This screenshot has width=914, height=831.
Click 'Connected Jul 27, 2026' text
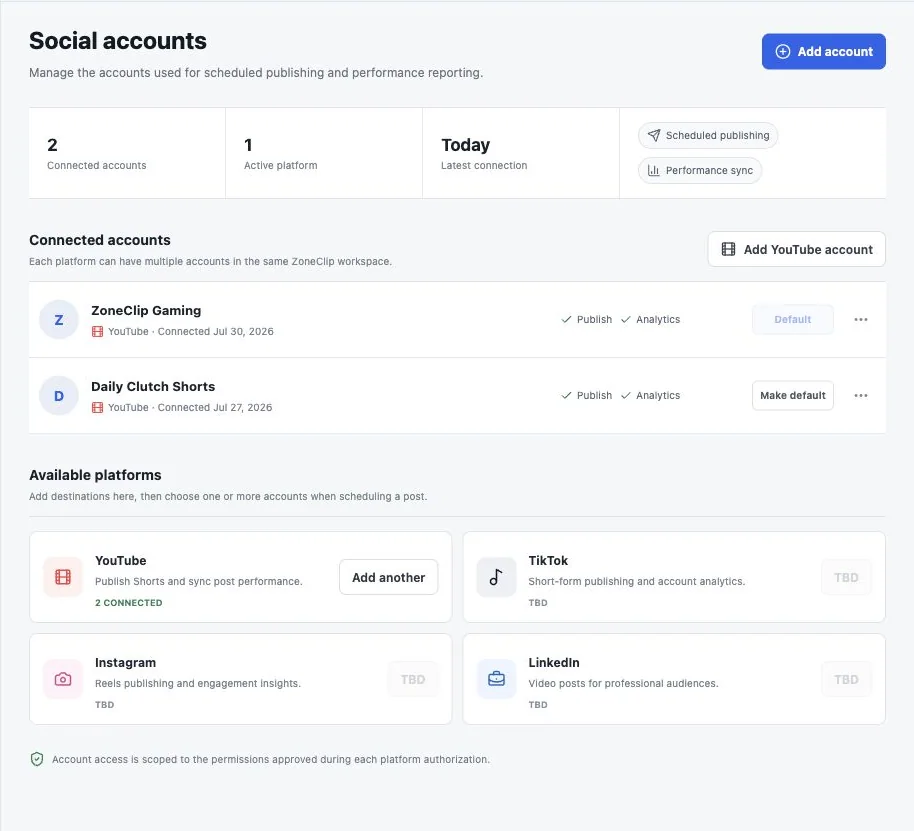(215, 407)
